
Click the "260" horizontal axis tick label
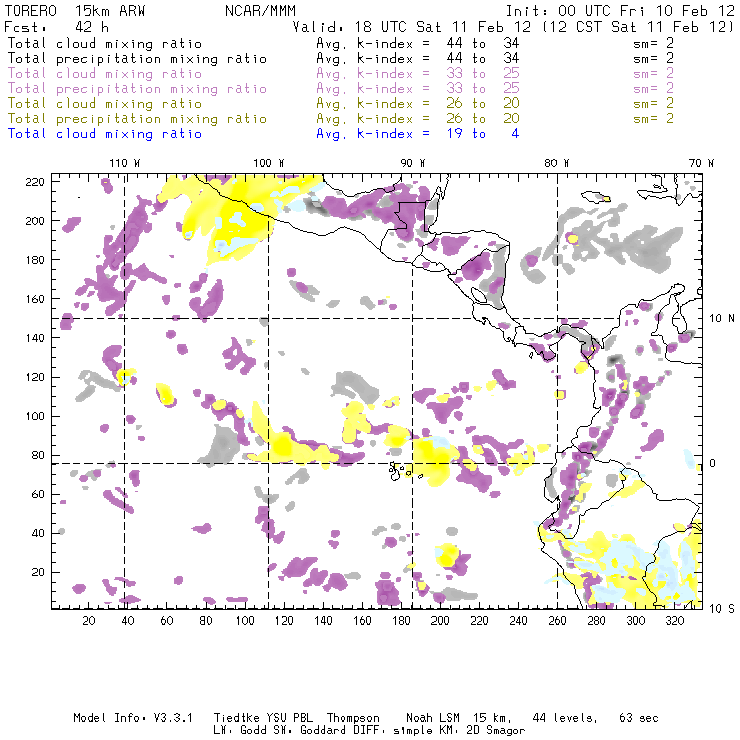[x=557, y=621]
